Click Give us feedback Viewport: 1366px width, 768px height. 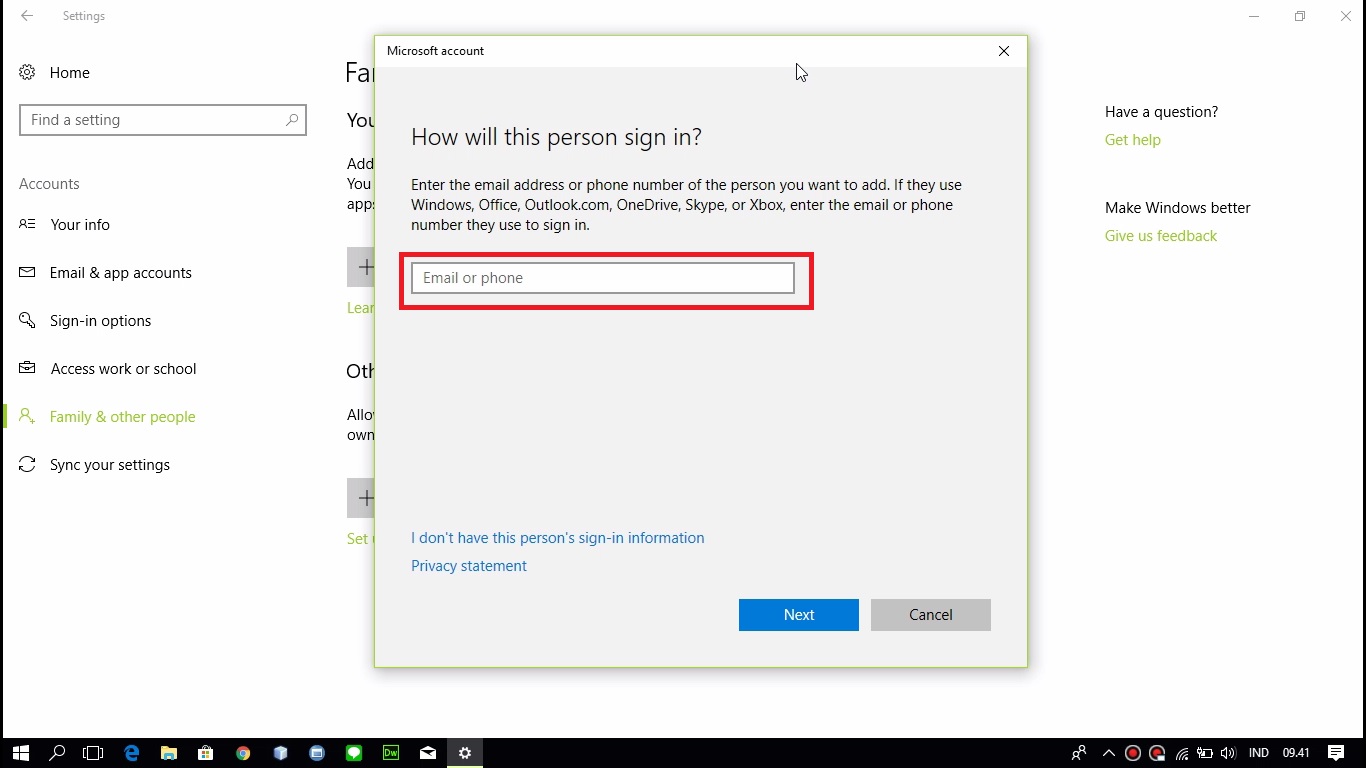(1161, 236)
